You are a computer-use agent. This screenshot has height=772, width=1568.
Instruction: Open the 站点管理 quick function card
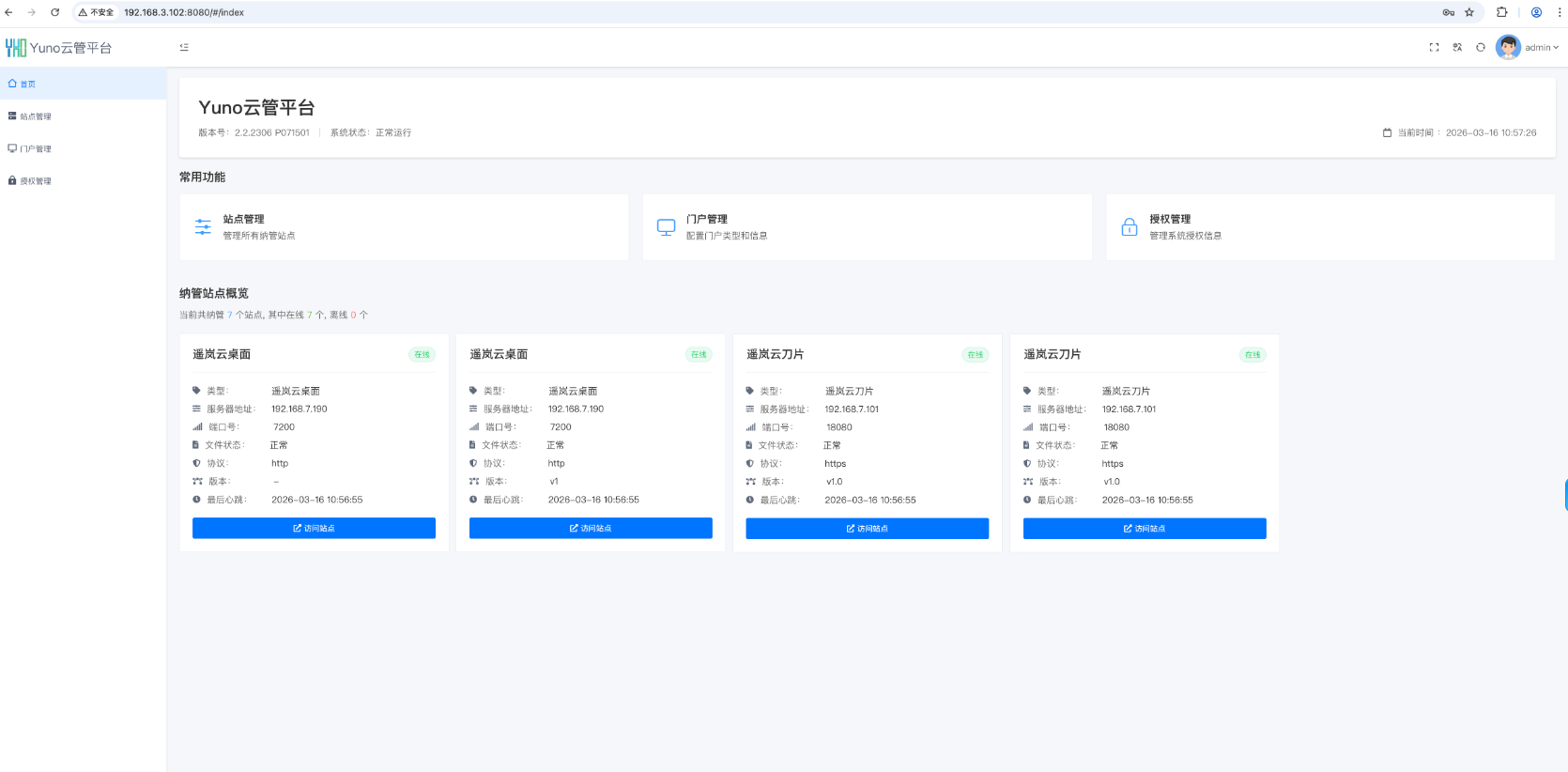pyautogui.click(x=404, y=227)
